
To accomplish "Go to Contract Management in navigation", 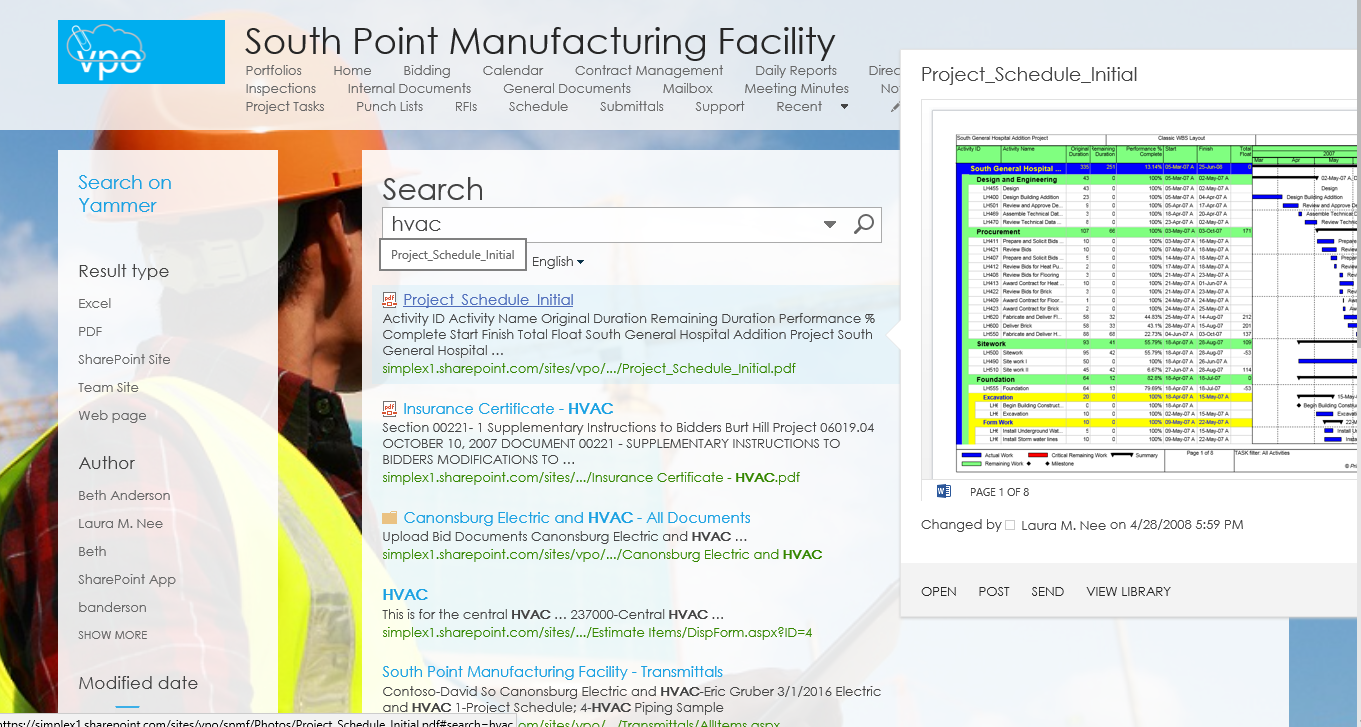I will 648,71.
